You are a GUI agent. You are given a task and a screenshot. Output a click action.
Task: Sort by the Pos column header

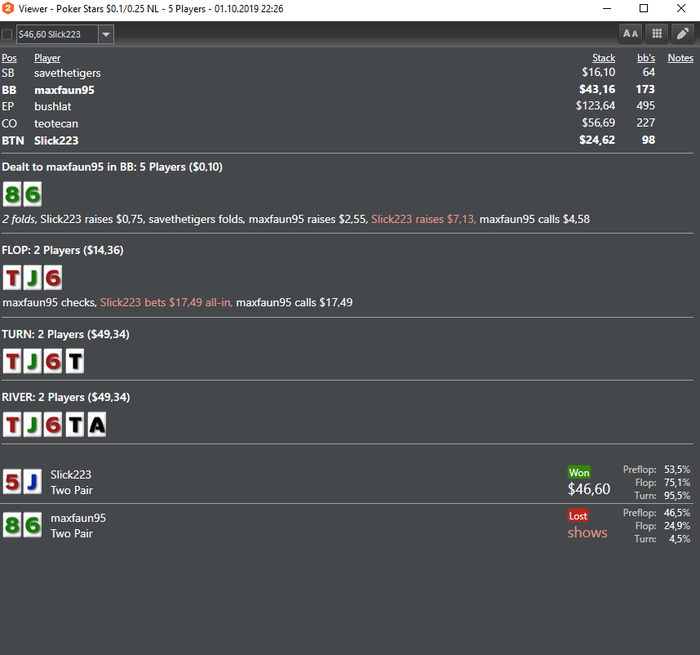pyautogui.click(x=9, y=58)
